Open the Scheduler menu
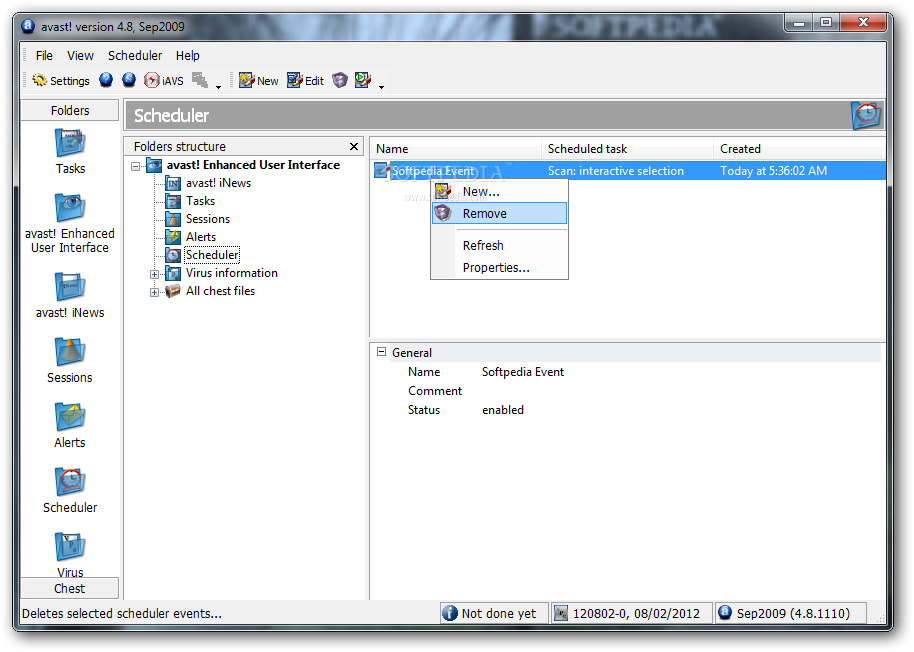This screenshot has width=914, height=652. [x=135, y=55]
